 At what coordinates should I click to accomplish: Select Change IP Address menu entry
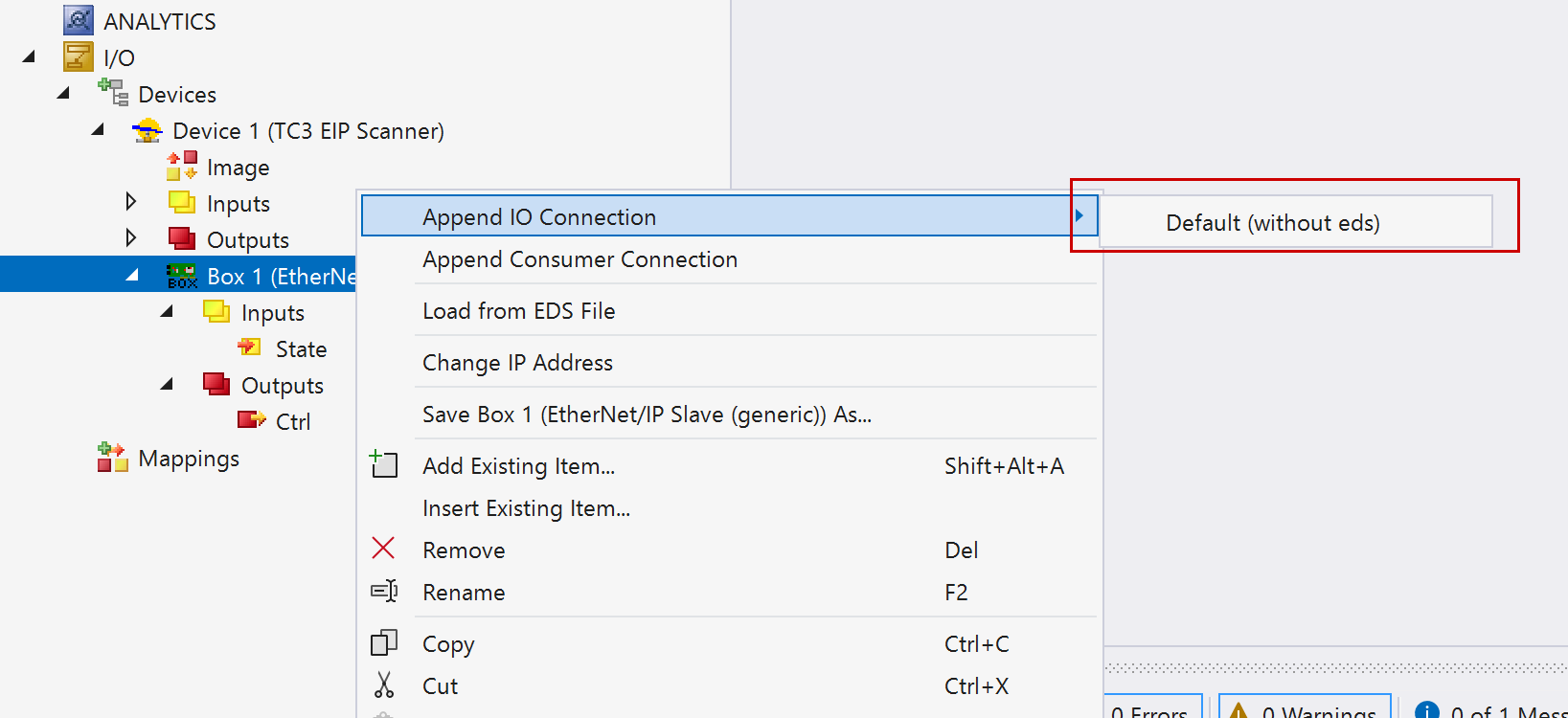pos(517,363)
